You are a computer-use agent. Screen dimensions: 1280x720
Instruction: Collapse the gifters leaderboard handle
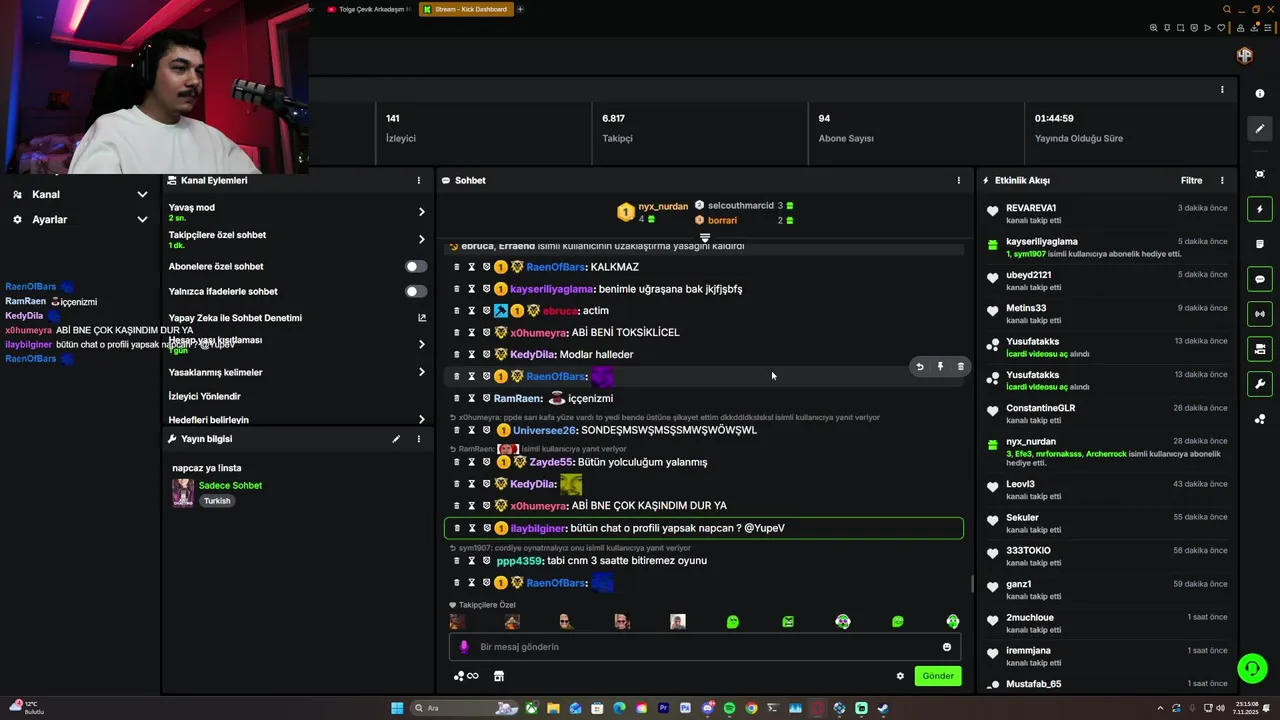click(x=705, y=238)
